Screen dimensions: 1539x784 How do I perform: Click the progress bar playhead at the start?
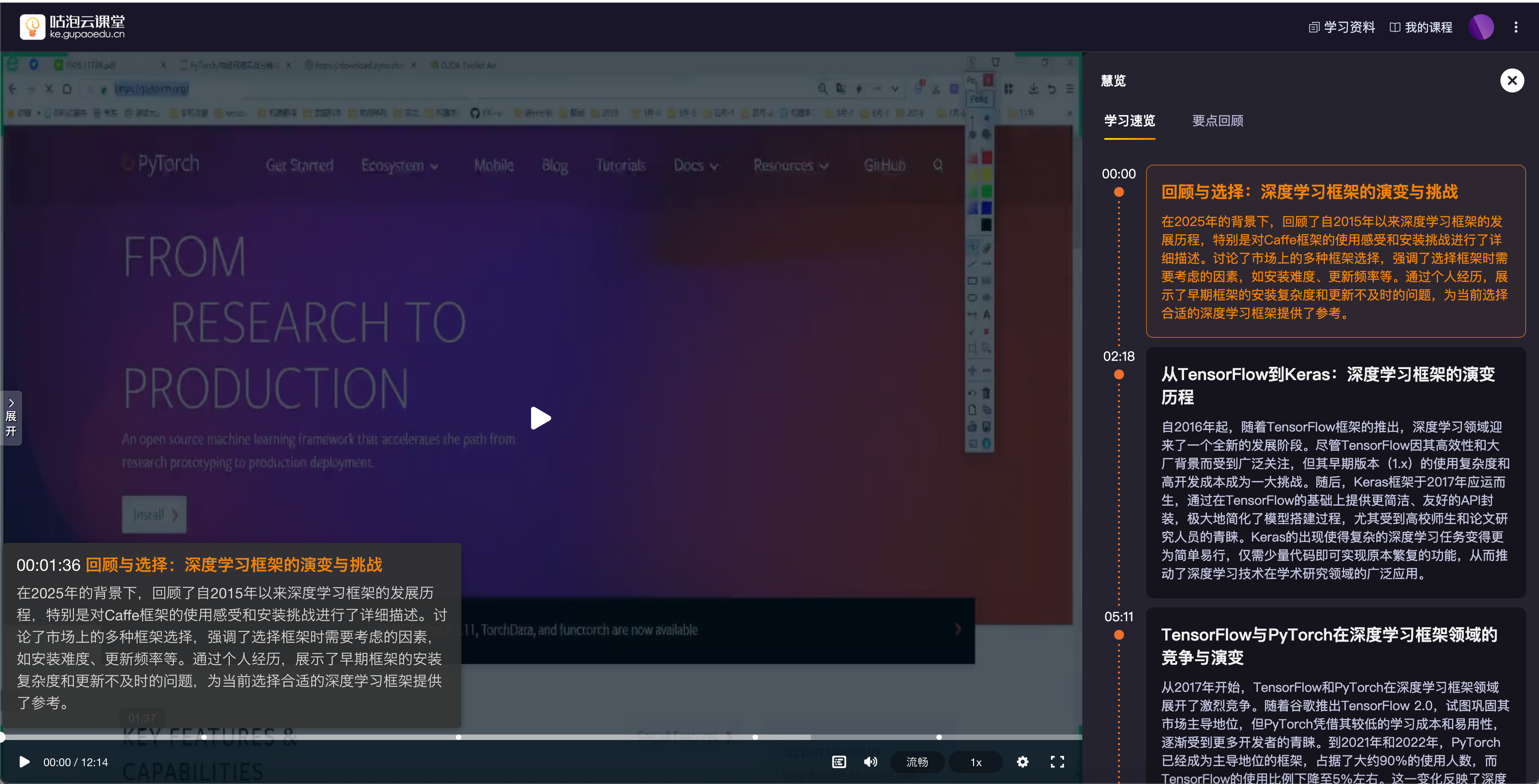2,737
